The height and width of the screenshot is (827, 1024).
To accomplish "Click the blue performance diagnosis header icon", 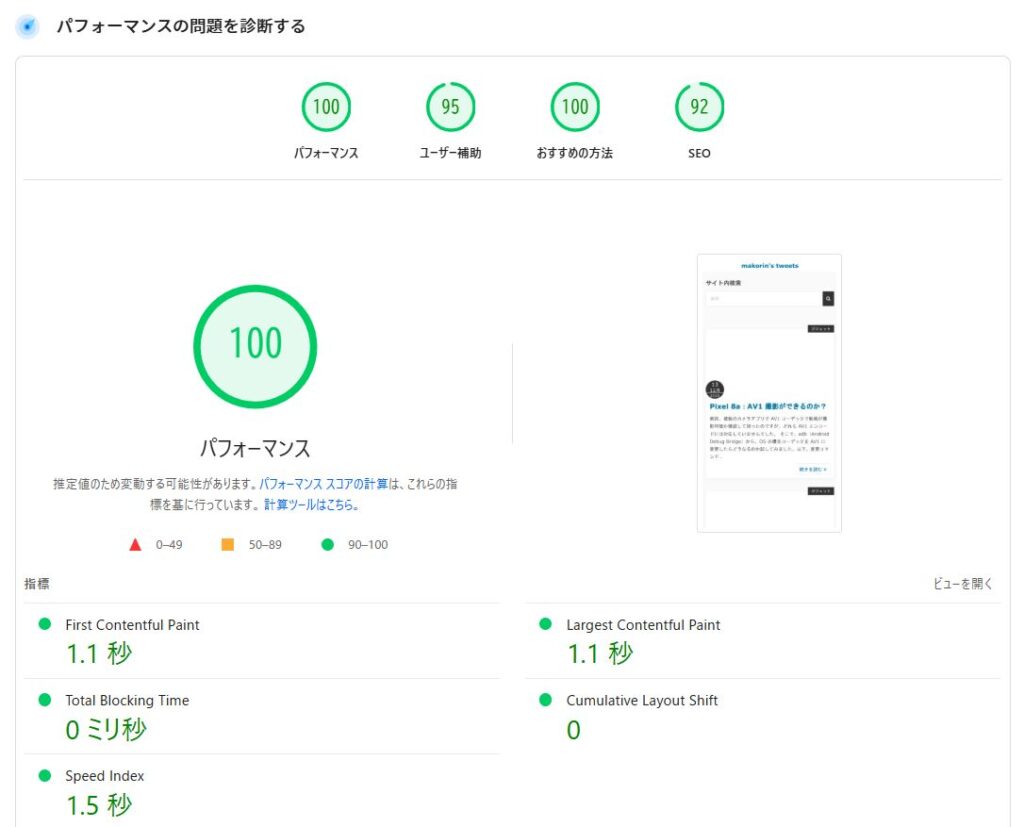I will [28, 27].
